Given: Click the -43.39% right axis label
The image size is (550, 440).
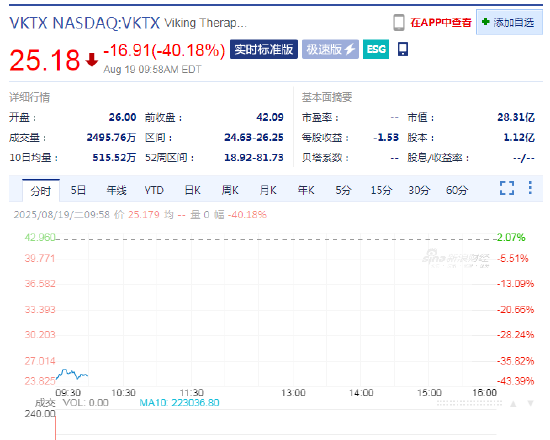Looking at the screenshot, I should 515,381.
